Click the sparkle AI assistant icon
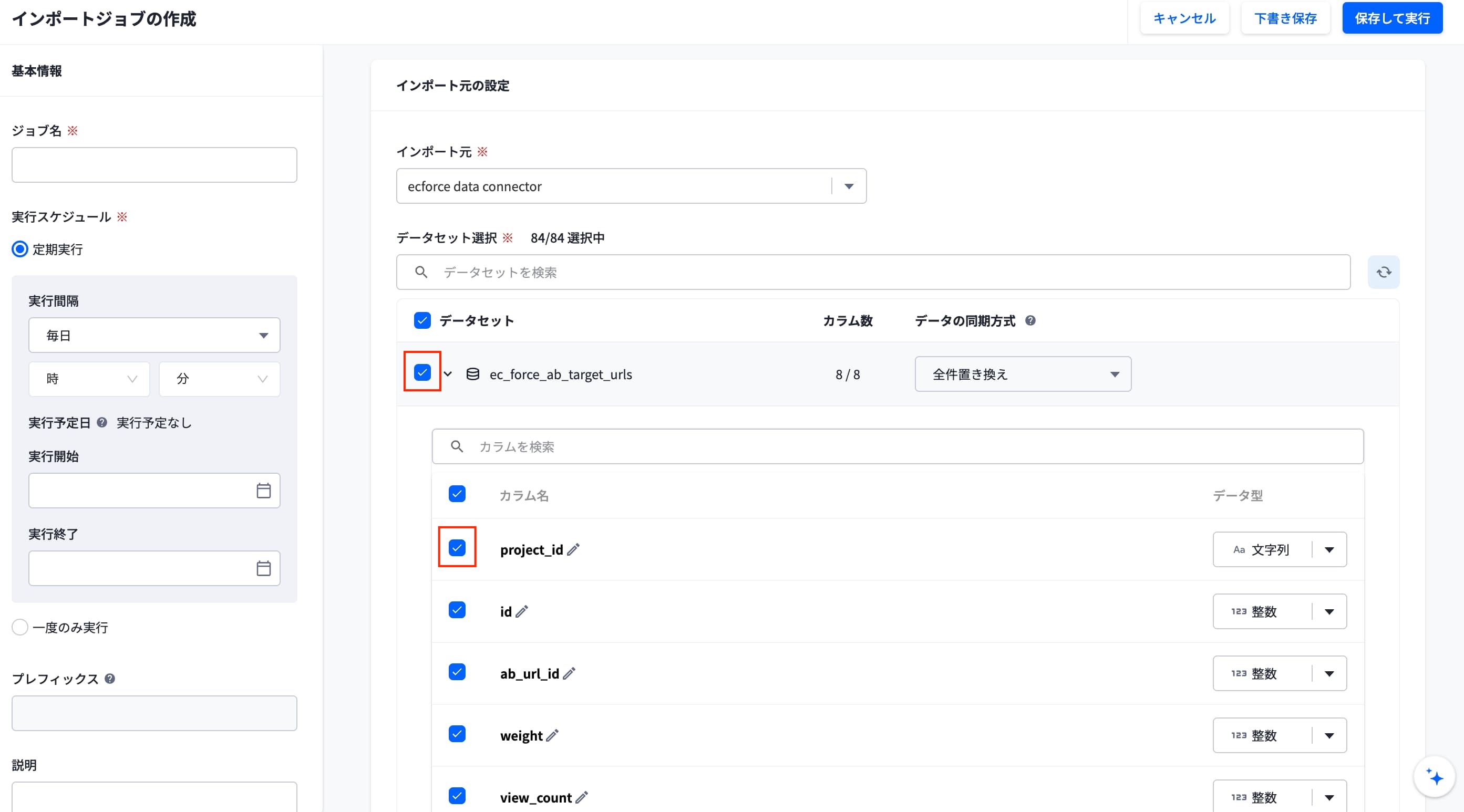 tap(1435, 777)
